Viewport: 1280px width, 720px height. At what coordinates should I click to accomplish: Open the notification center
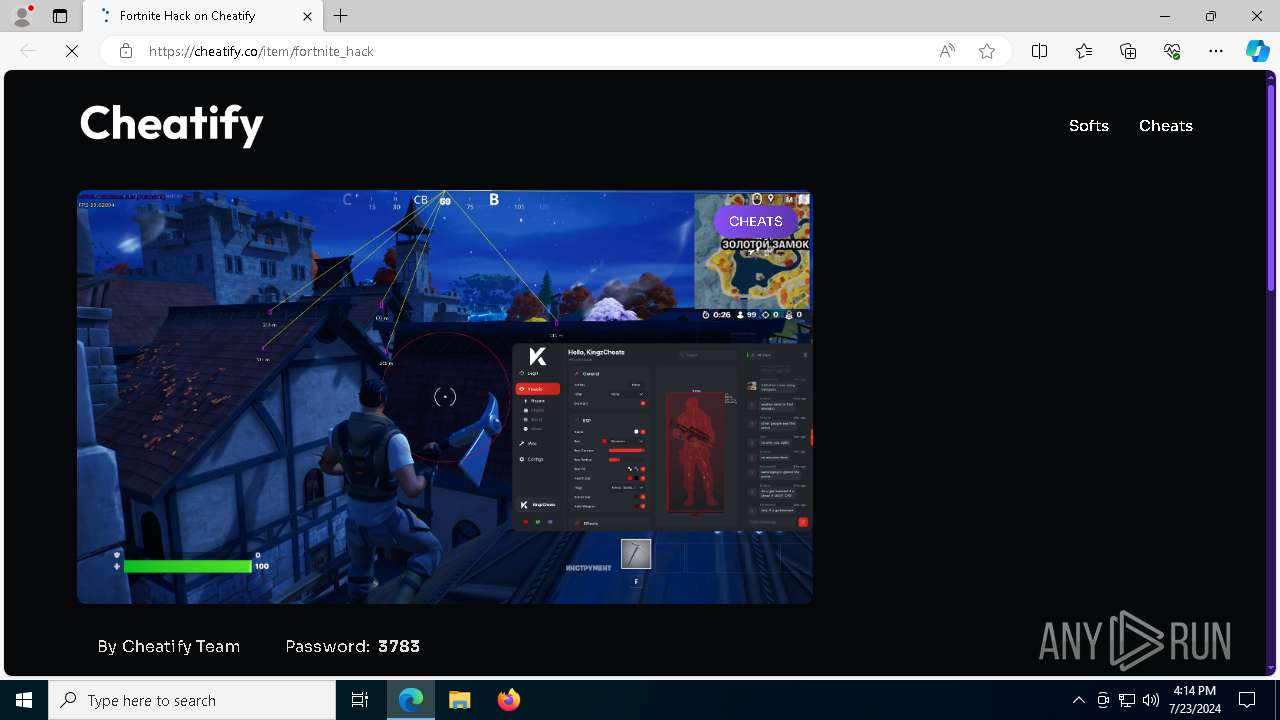point(1247,700)
